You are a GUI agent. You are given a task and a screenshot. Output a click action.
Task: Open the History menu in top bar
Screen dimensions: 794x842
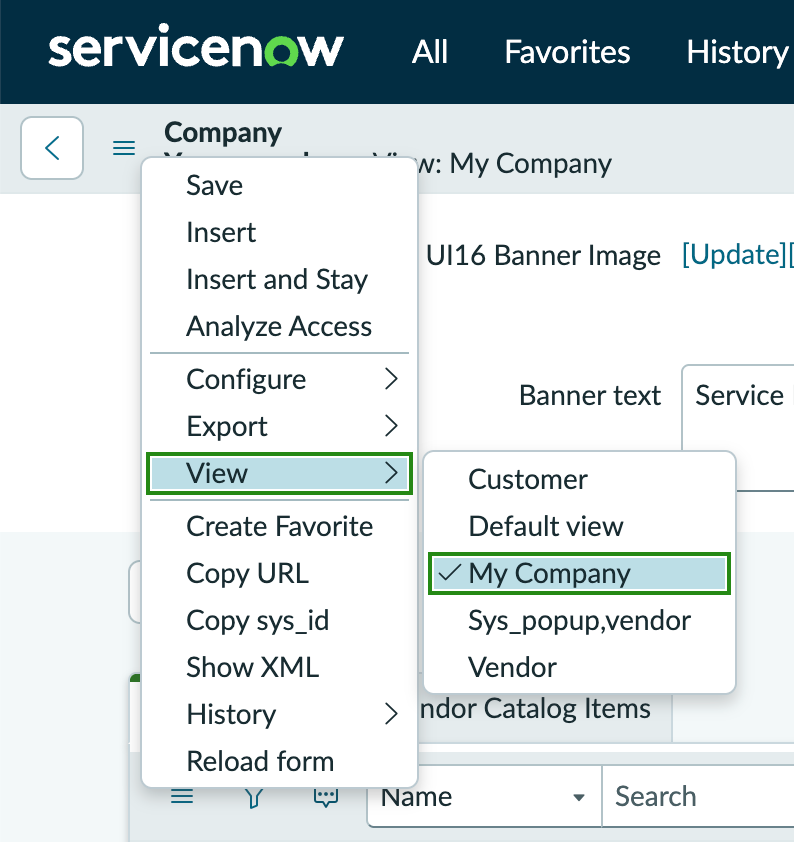coord(737,52)
